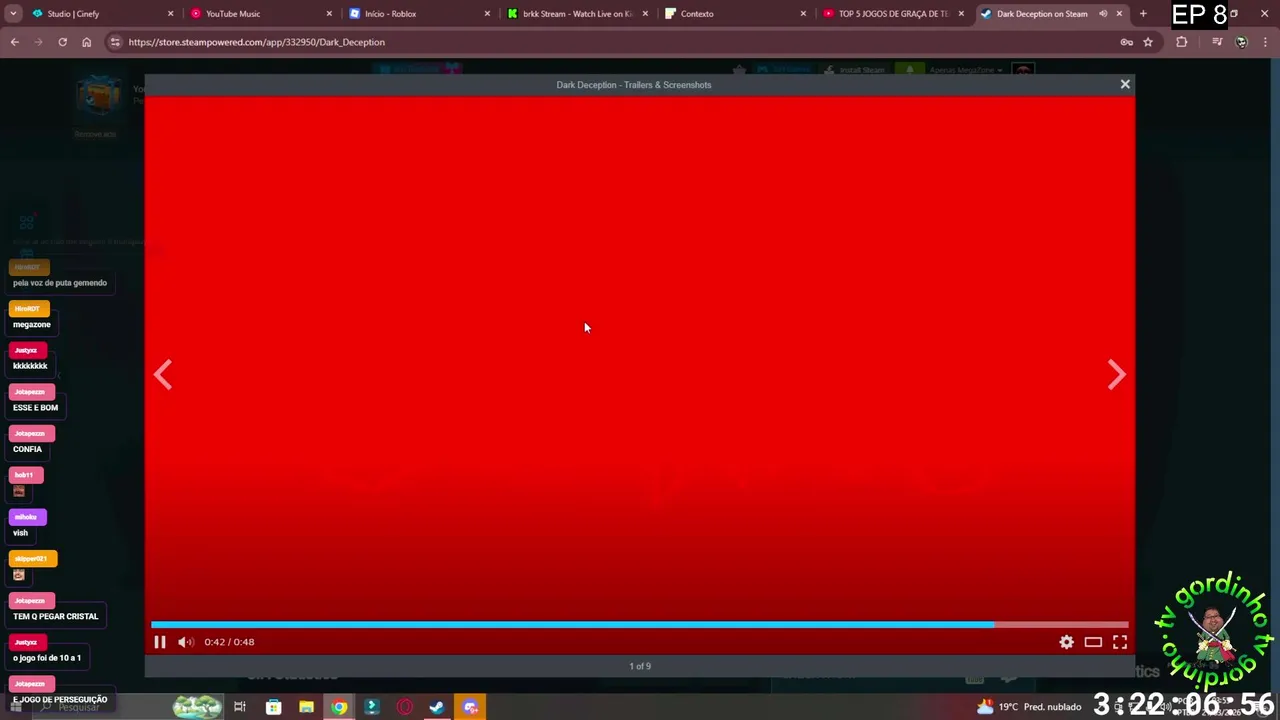Screen dimensions: 1280x720
Task: Open Chrome profile avatar
Action: point(1242,42)
